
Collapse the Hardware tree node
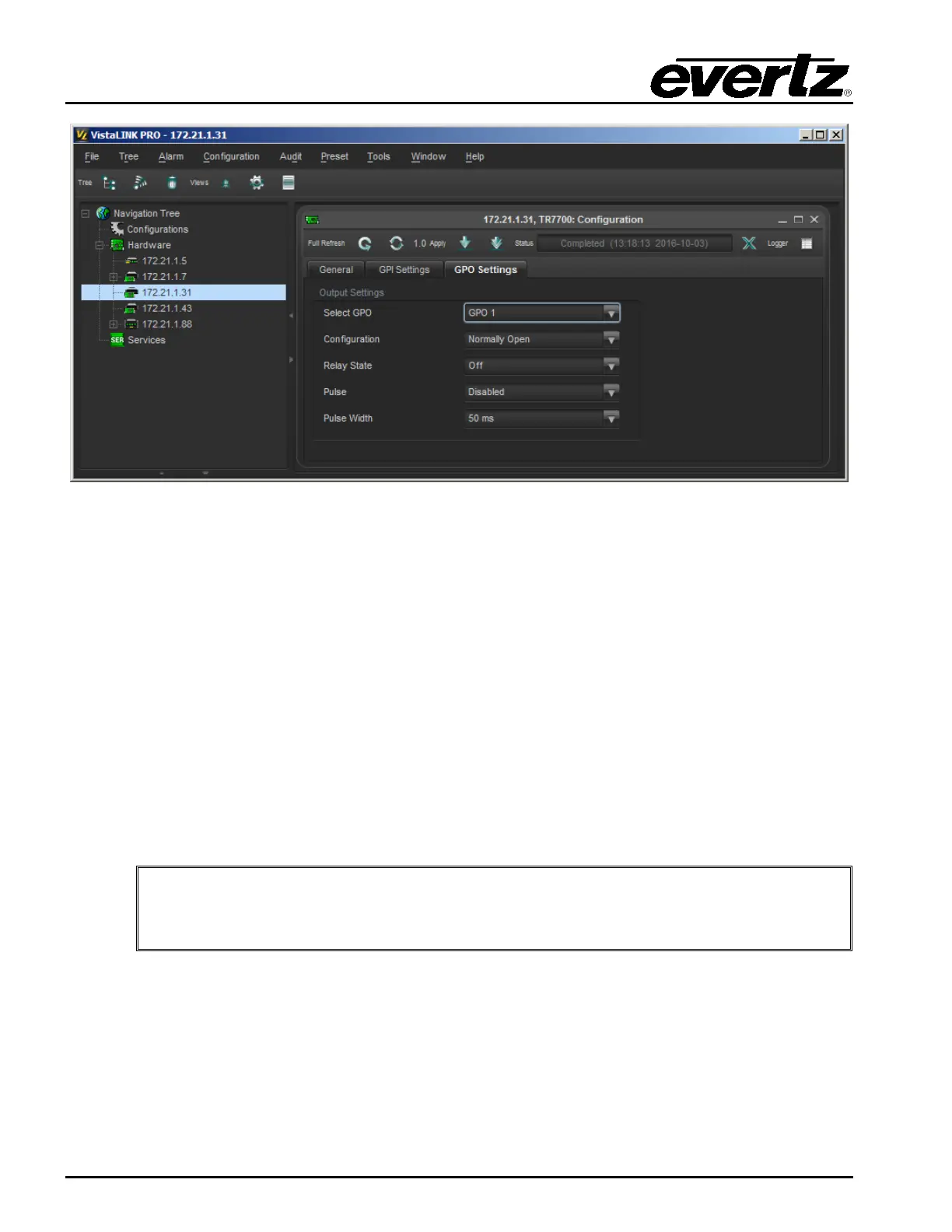[100, 245]
